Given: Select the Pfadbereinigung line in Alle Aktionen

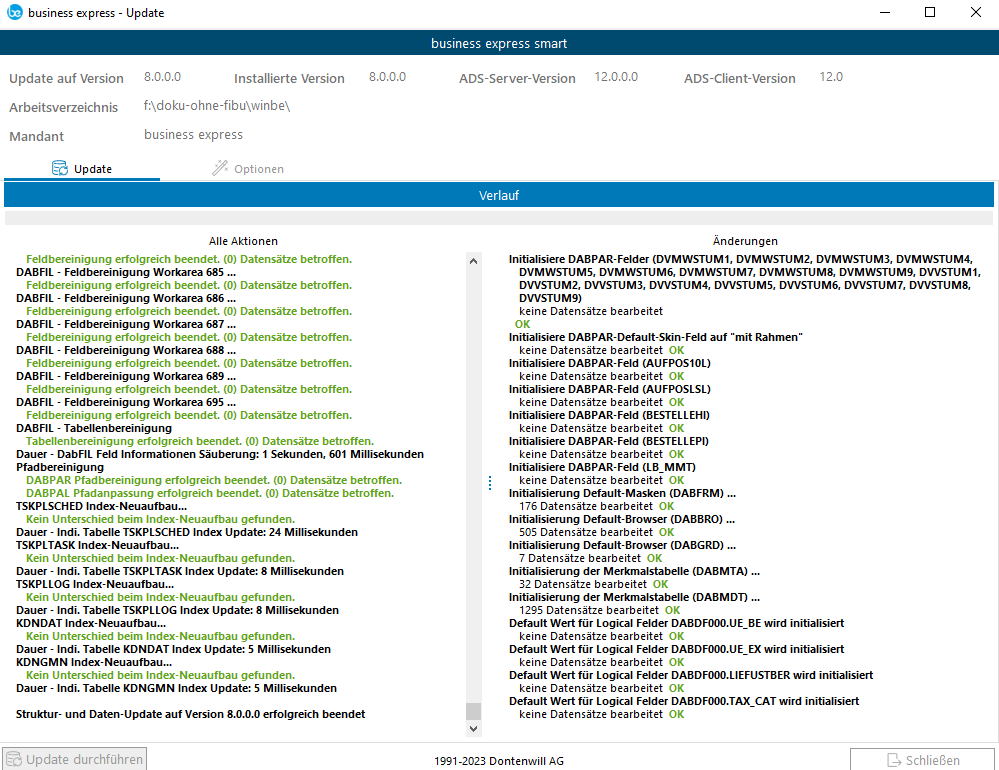Looking at the screenshot, I should [60, 467].
